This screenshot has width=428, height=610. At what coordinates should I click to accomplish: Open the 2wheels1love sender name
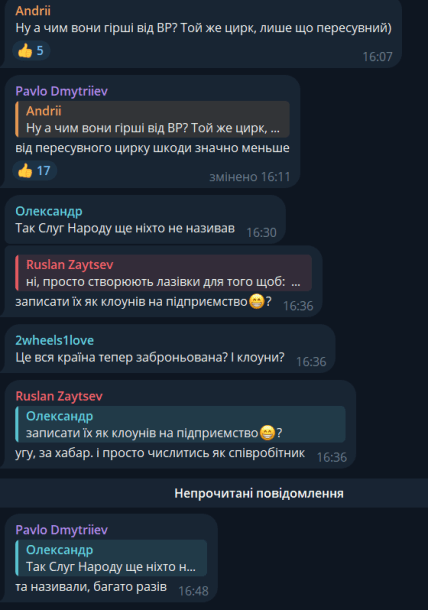[x=54, y=340]
